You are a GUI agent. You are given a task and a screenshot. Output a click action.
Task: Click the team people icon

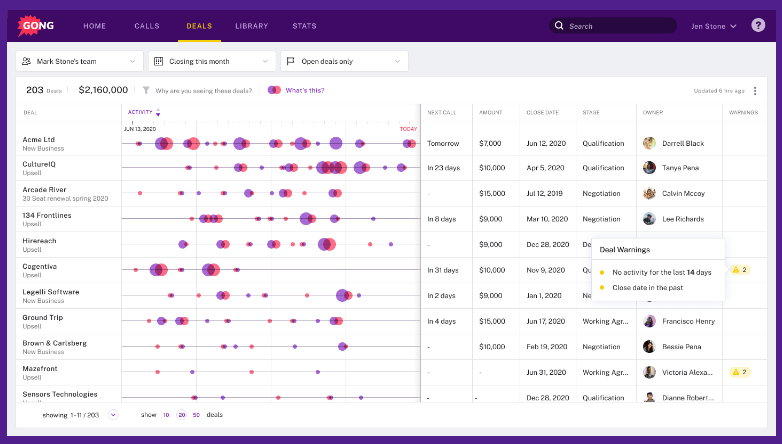(x=26, y=61)
